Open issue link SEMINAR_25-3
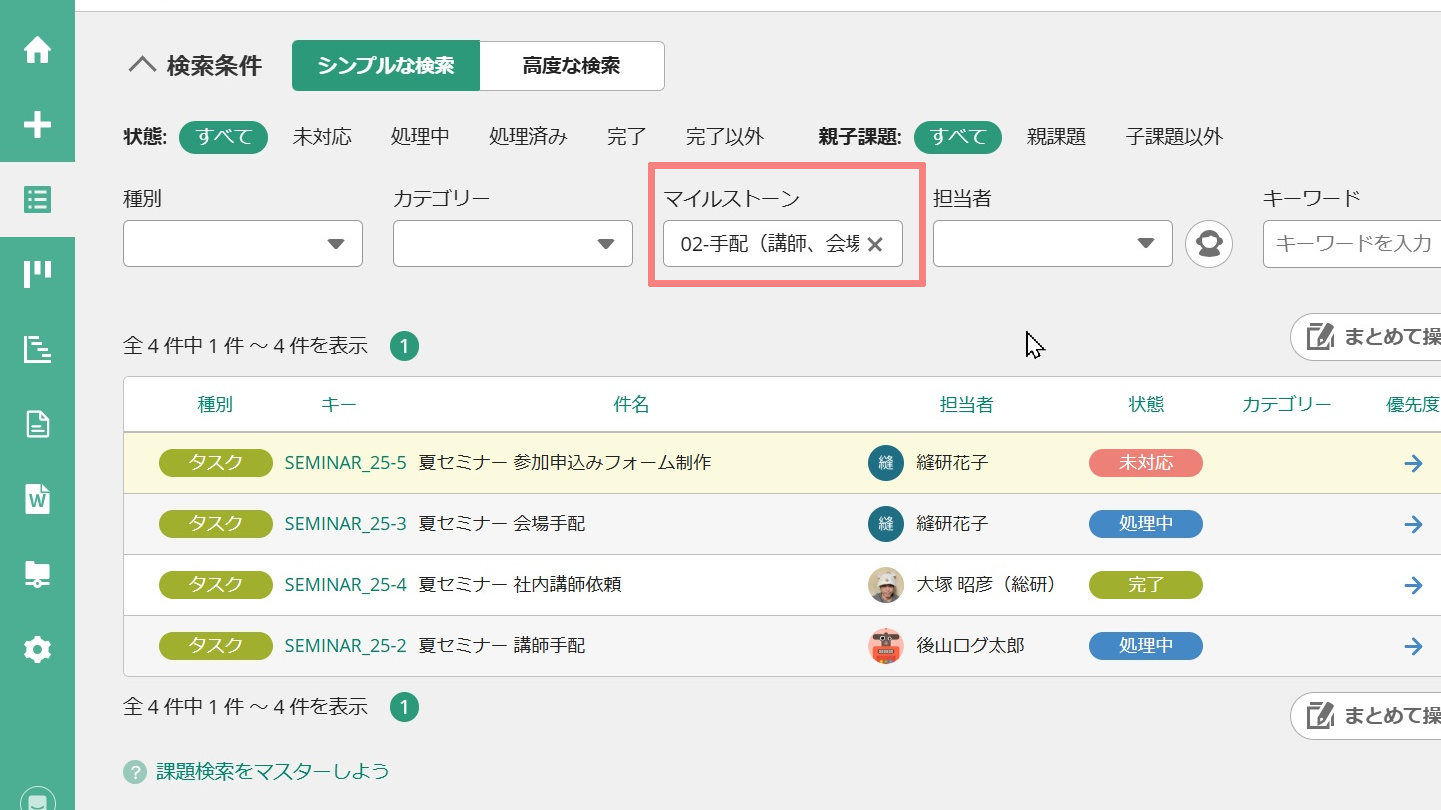 (345, 524)
